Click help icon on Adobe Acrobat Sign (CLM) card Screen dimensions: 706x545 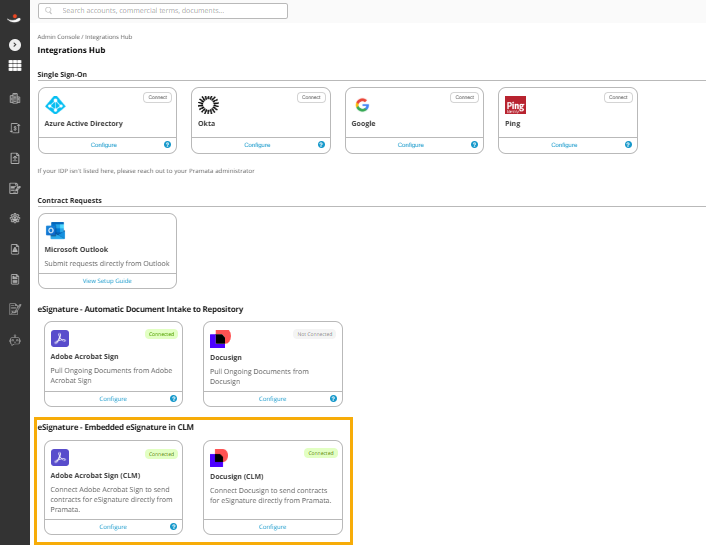173,527
